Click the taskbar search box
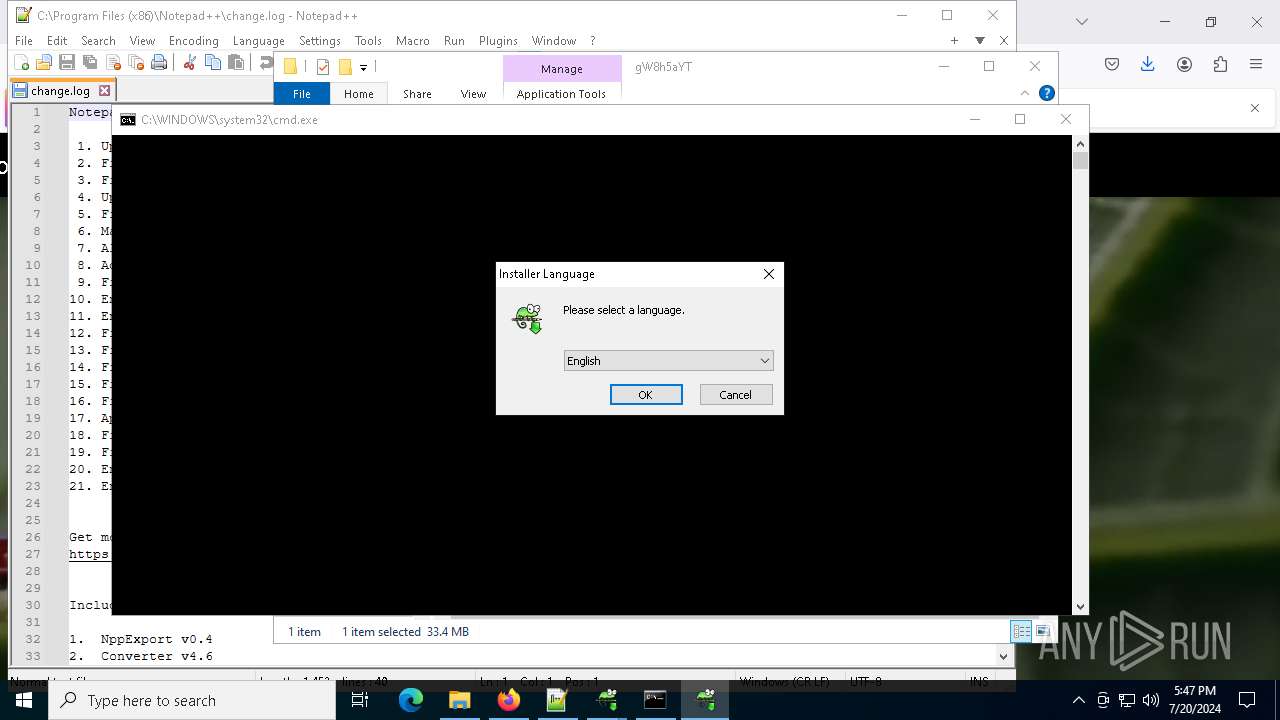The image size is (1280, 720). point(191,700)
